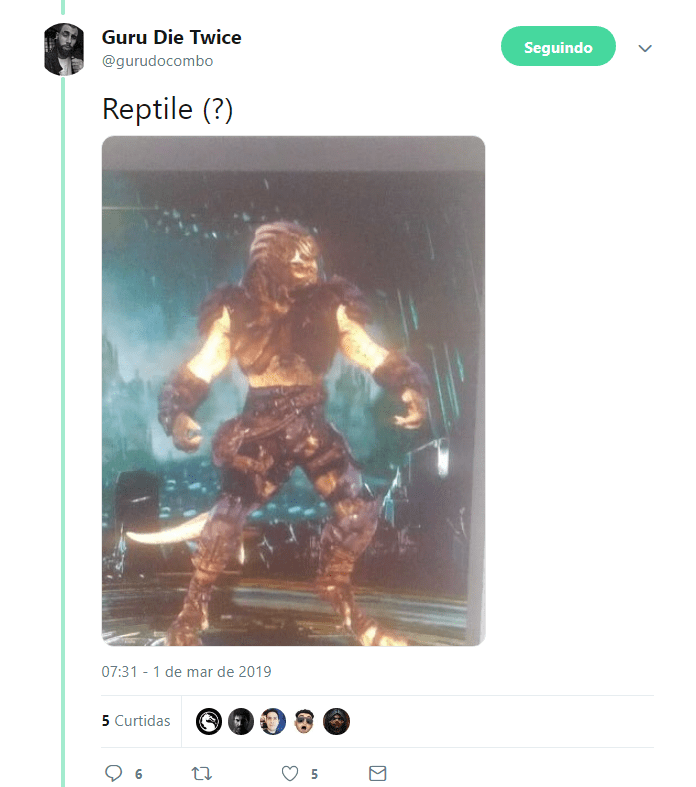
Task: Open second liker's dark avatar
Action: point(241,722)
